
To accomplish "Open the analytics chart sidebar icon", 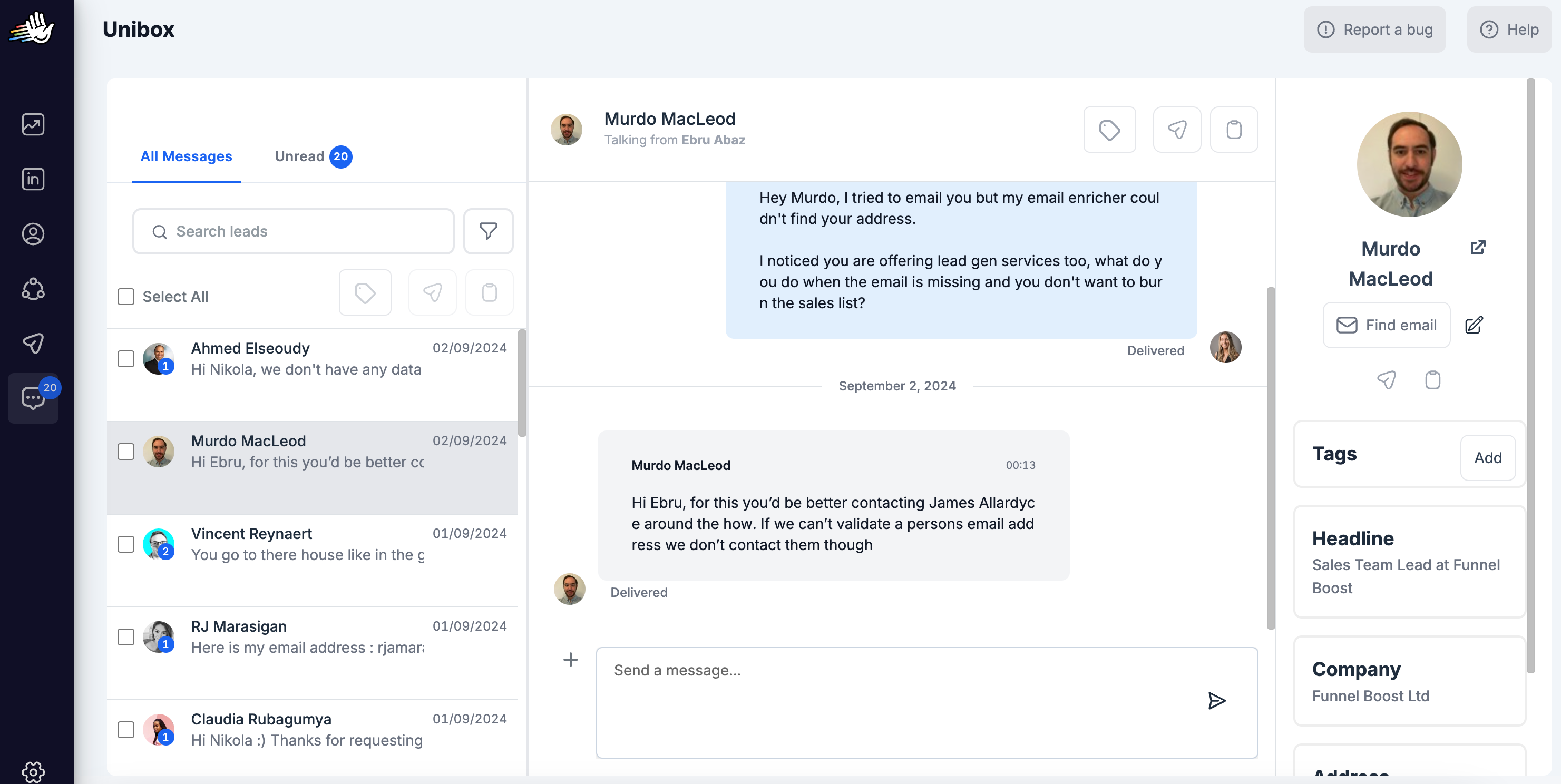I will (33, 124).
